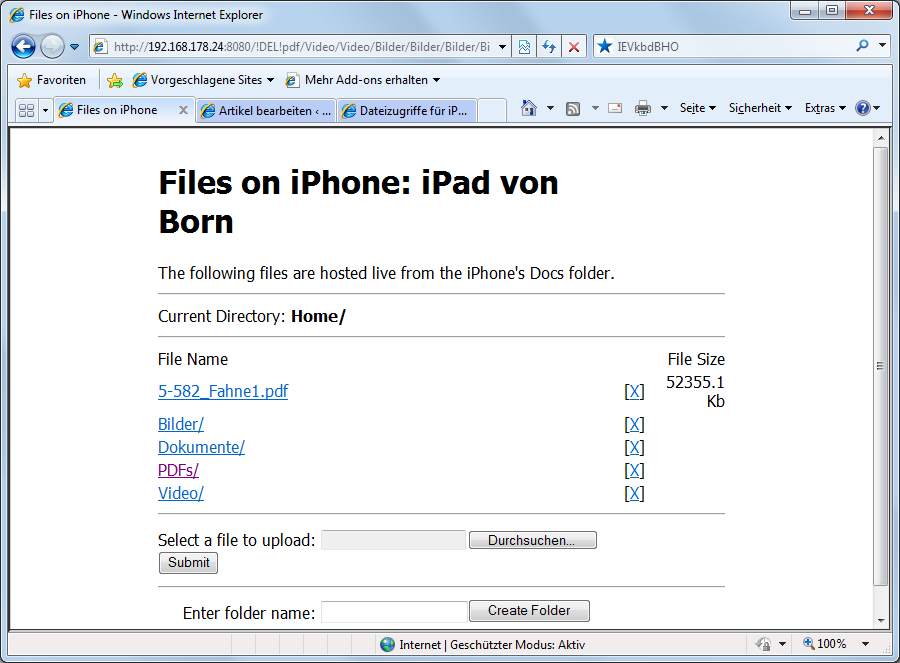Click the folder name input field
This screenshot has width=900, height=663.
pyautogui.click(x=394, y=612)
